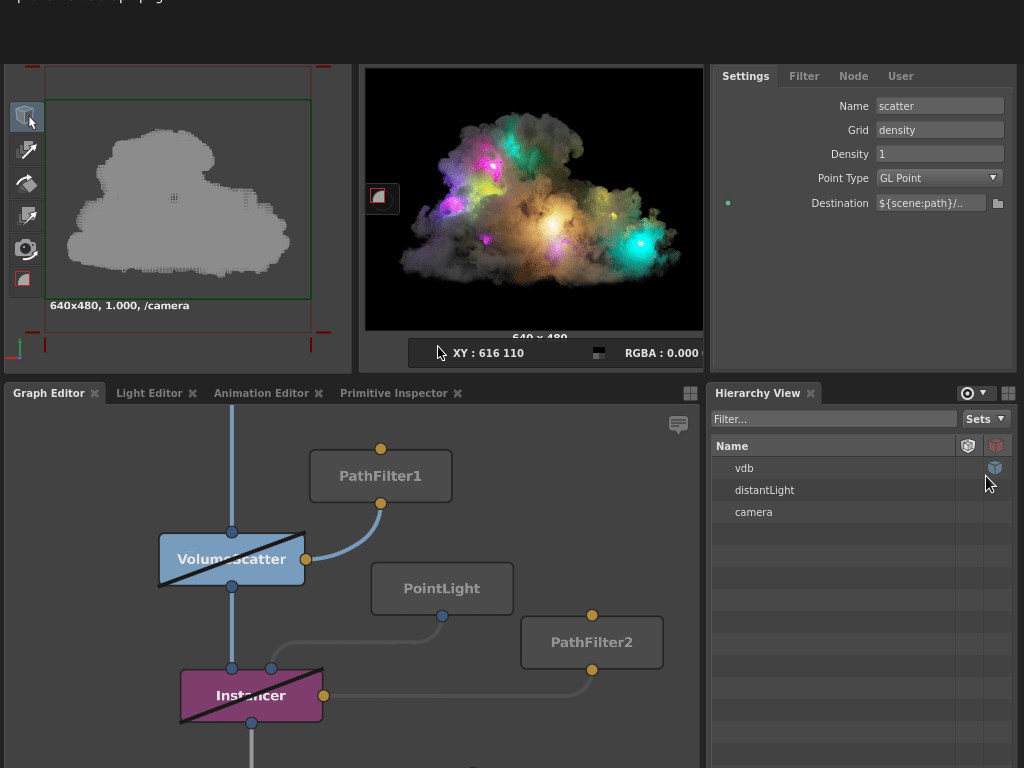Image resolution: width=1024 pixels, height=768 pixels.
Task: Switch to the Filter tab
Action: [804, 76]
